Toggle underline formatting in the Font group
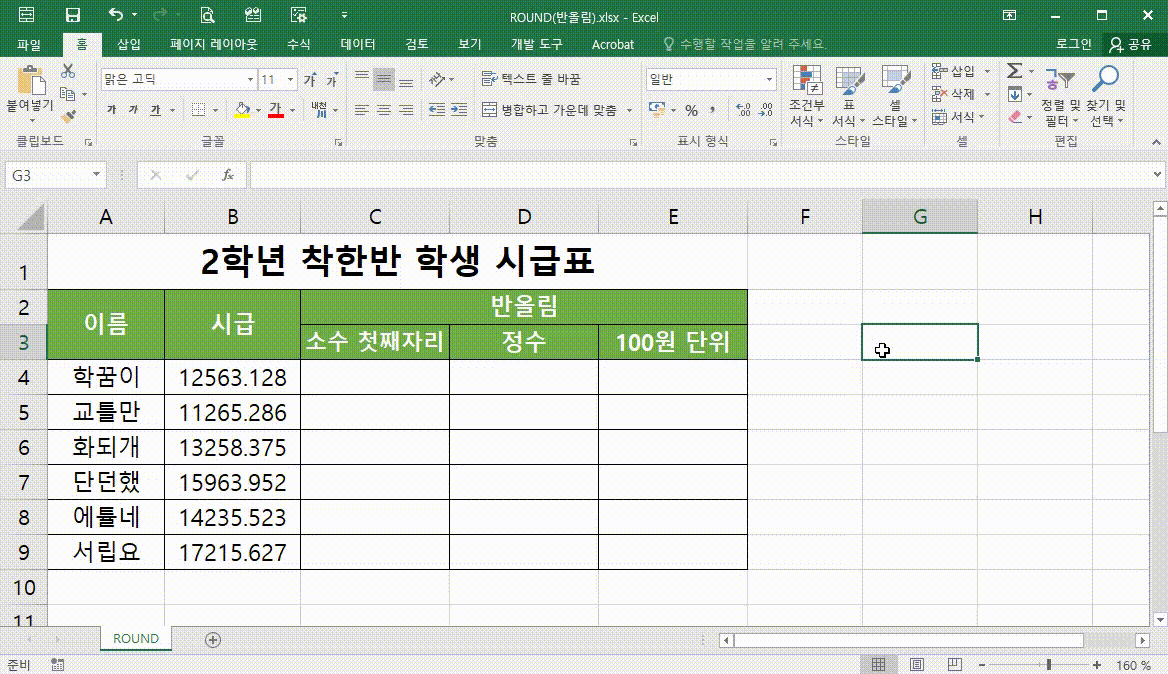 click(x=156, y=109)
